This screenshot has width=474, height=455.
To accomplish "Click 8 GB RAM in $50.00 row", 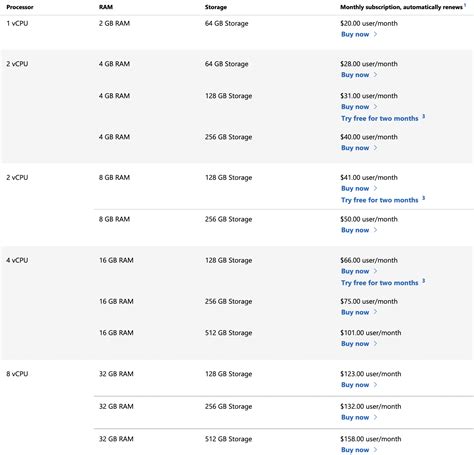I will pos(114,219).
